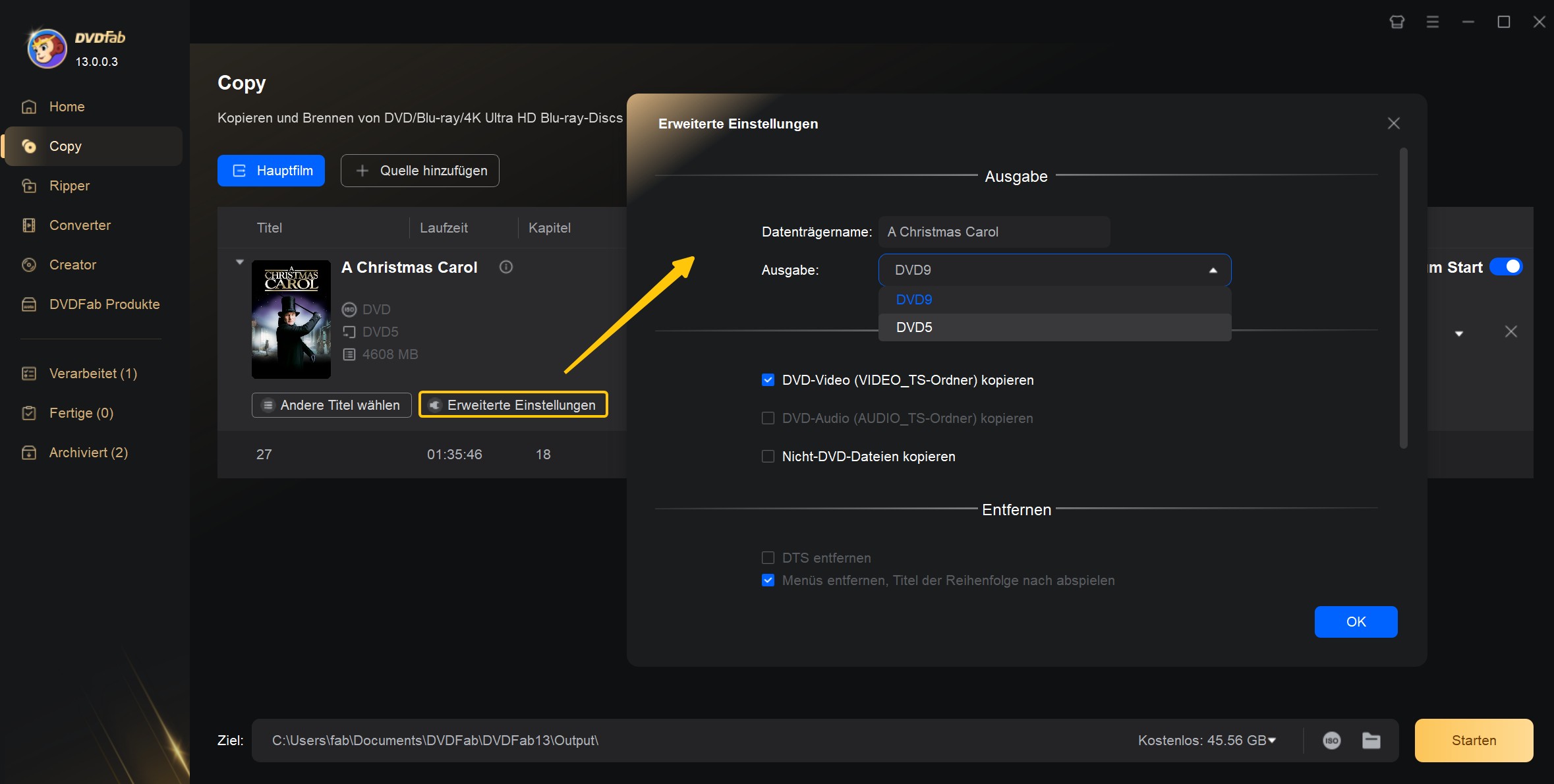Choose DVD9 from the Ausgabe list
This screenshot has height=784, width=1554.
coord(1054,300)
